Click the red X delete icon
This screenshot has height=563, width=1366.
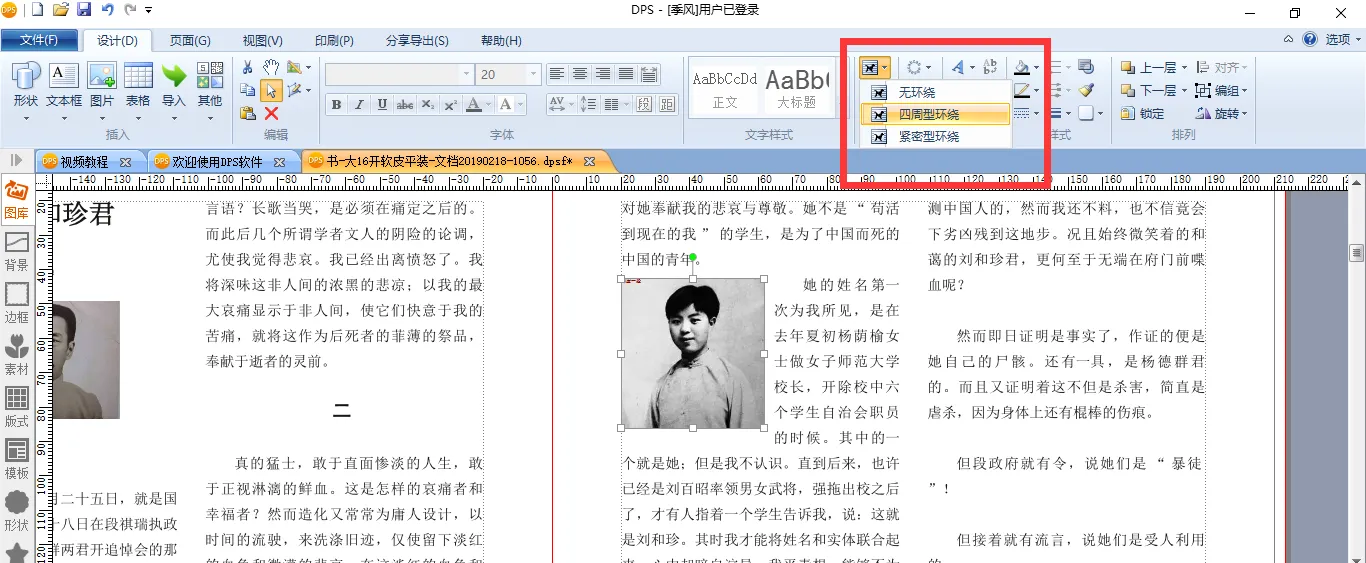[x=270, y=114]
